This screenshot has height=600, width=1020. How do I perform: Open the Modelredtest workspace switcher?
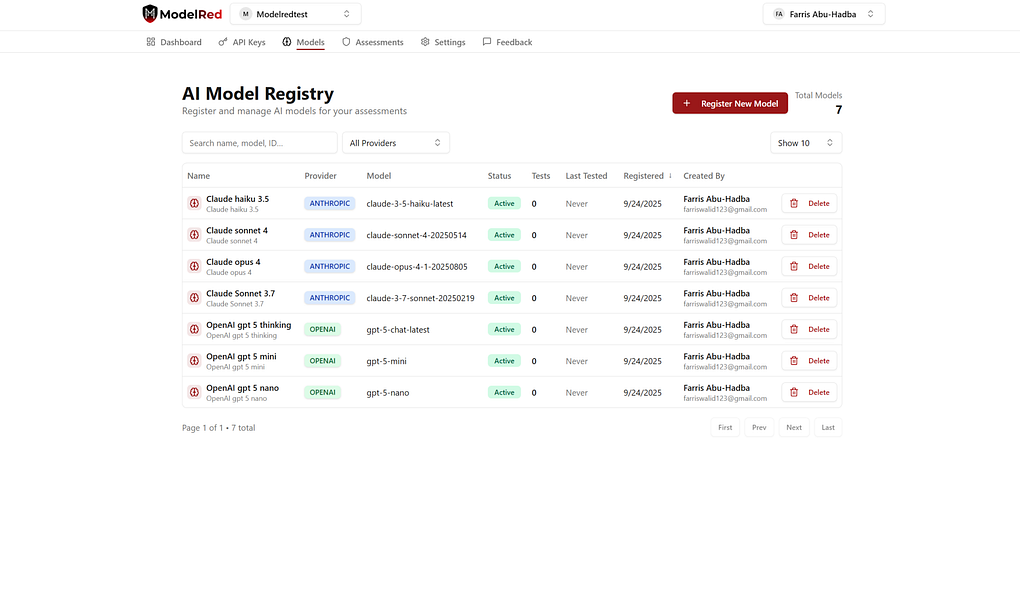[x=296, y=14]
